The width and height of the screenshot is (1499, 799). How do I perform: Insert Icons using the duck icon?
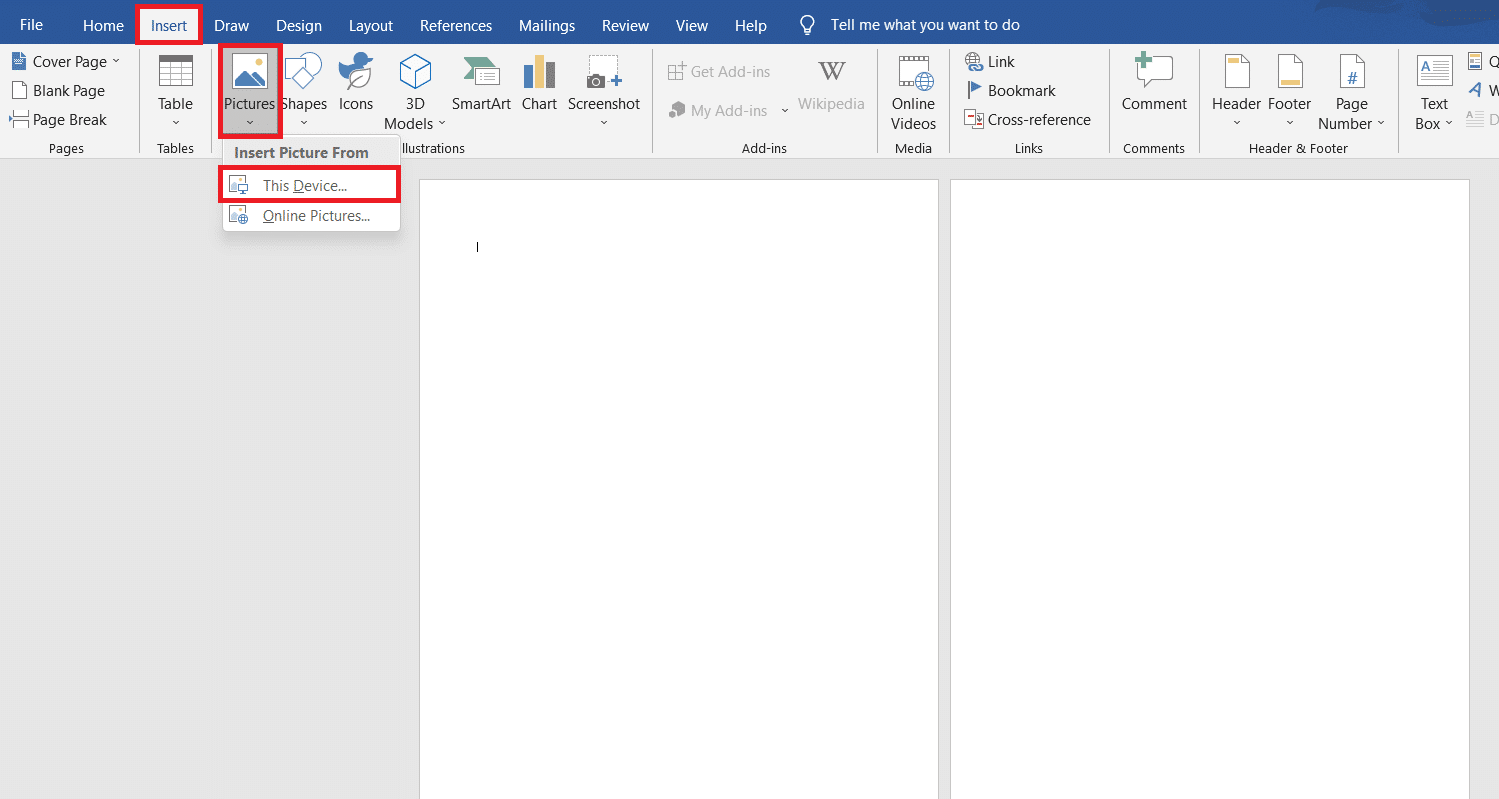tap(356, 72)
